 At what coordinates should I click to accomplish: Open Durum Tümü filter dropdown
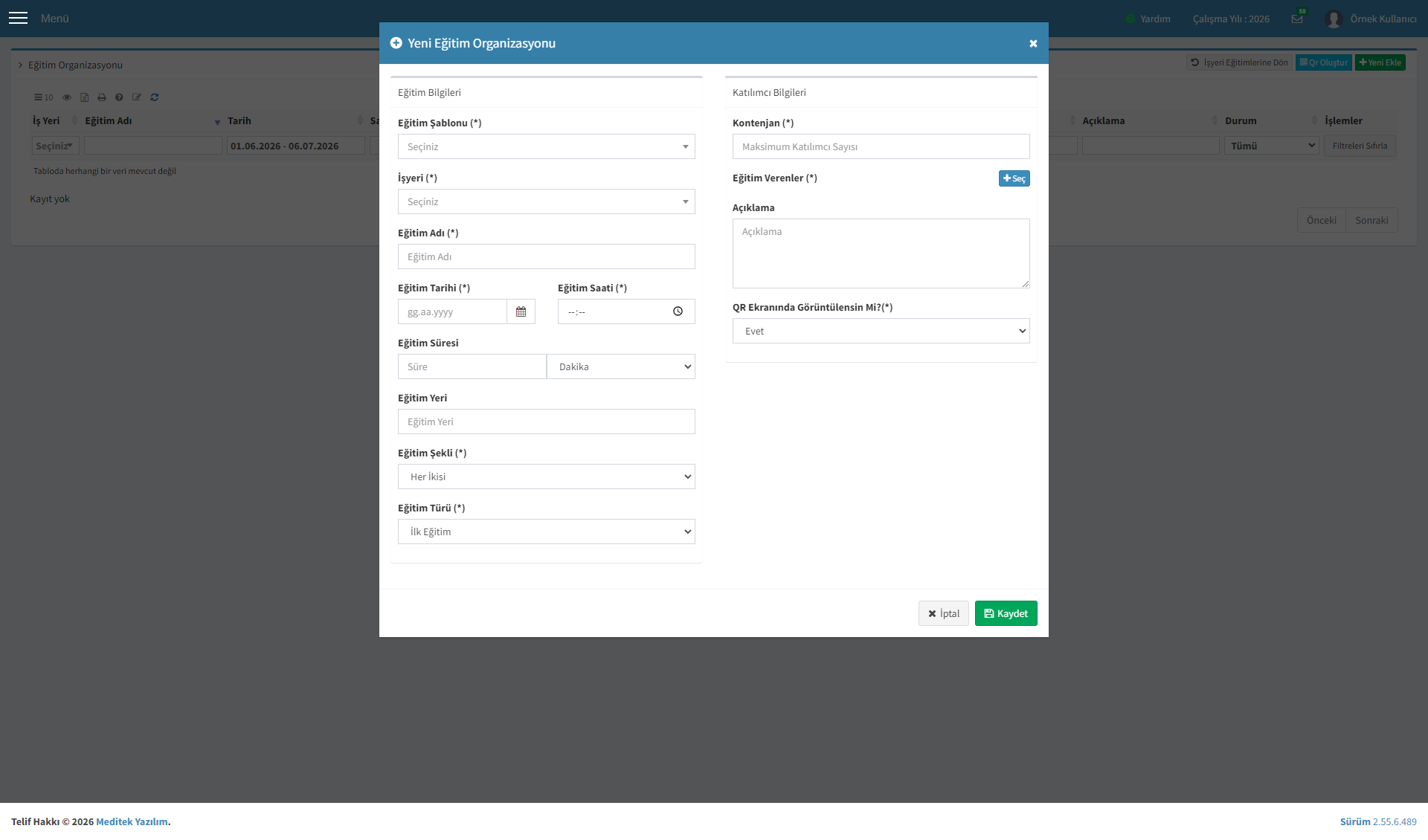coord(1272,146)
